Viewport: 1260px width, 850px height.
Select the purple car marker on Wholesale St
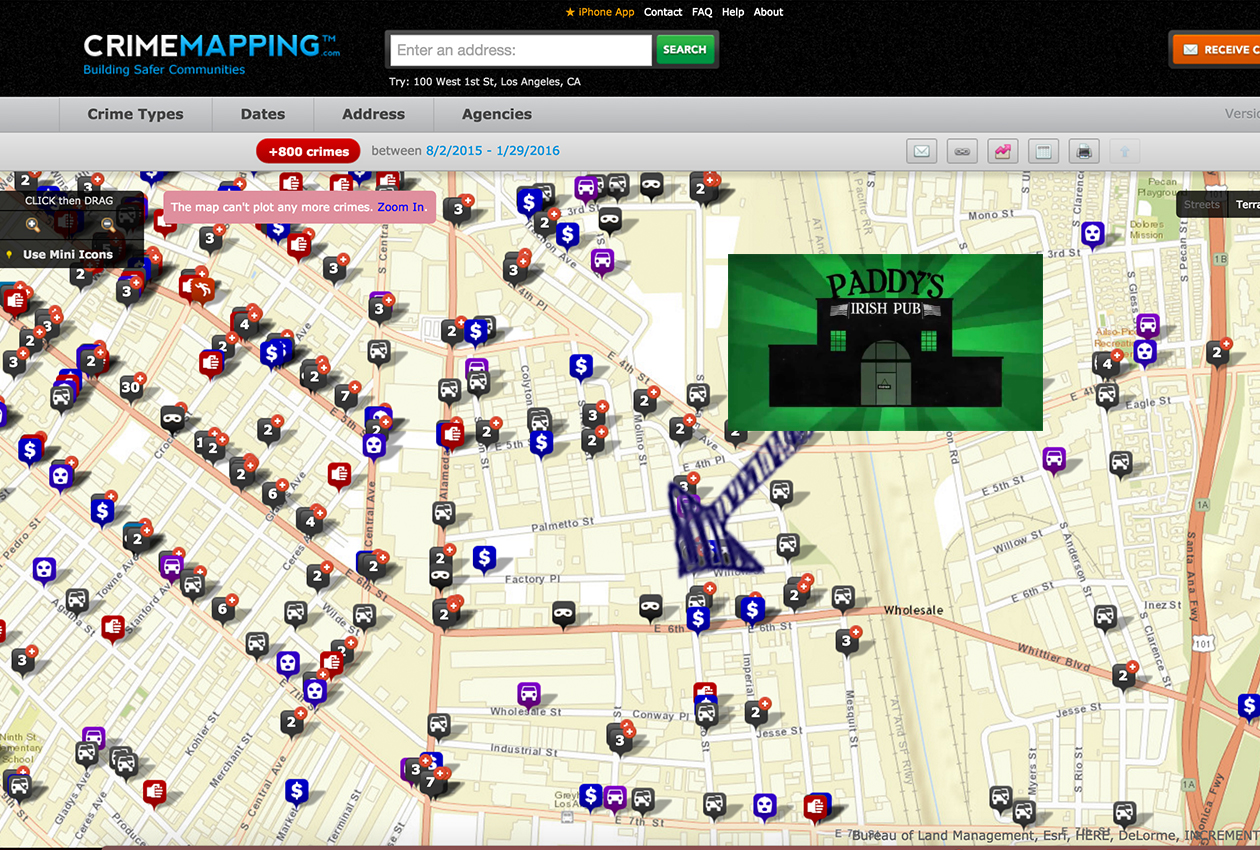(x=529, y=693)
